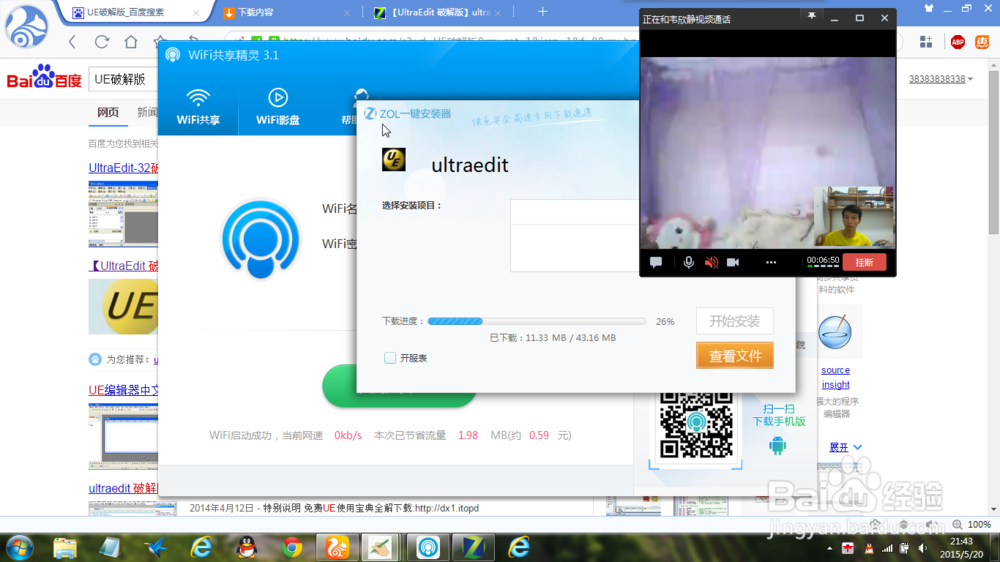Click the Baidu logo
1000x562 pixels.
pyautogui.click(x=44, y=77)
